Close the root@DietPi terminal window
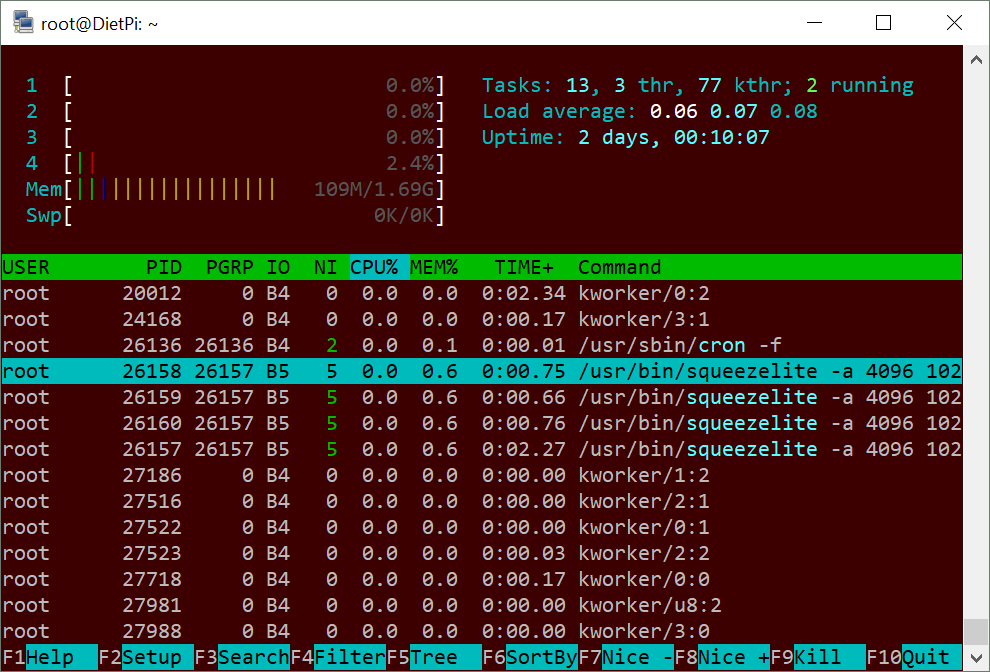Viewport: 990px width, 672px height. (x=954, y=23)
